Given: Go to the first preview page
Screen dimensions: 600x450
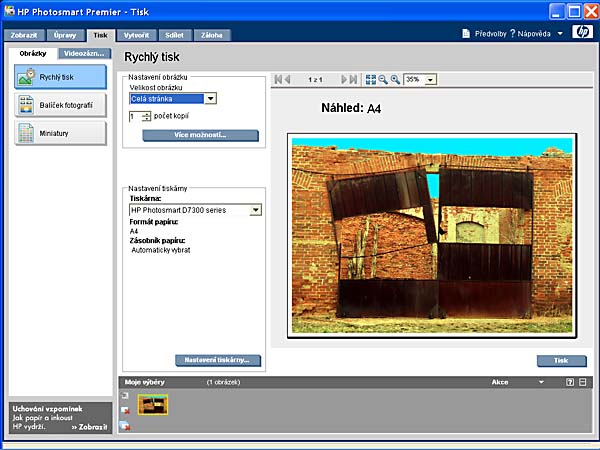Looking at the screenshot, I should [277, 79].
